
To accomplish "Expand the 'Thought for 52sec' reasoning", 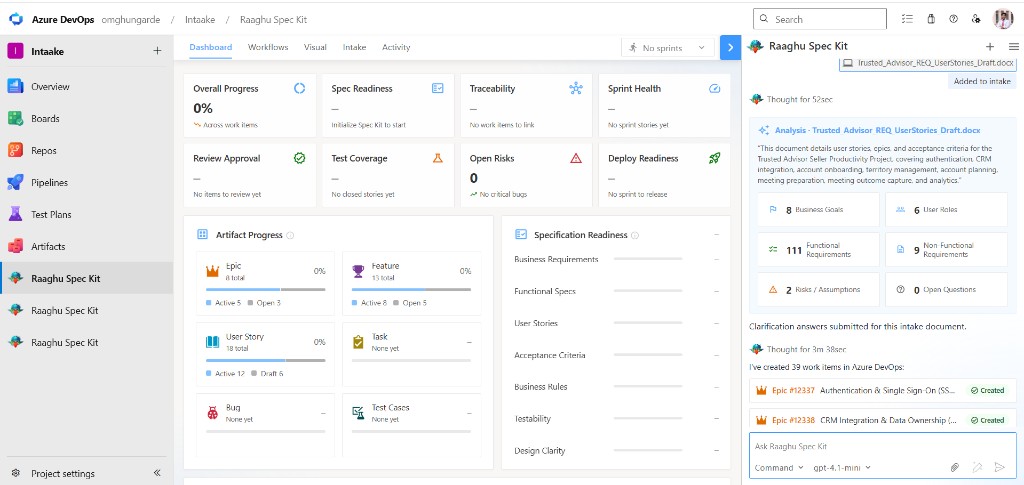I will pyautogui.click(x=799, y=99).
